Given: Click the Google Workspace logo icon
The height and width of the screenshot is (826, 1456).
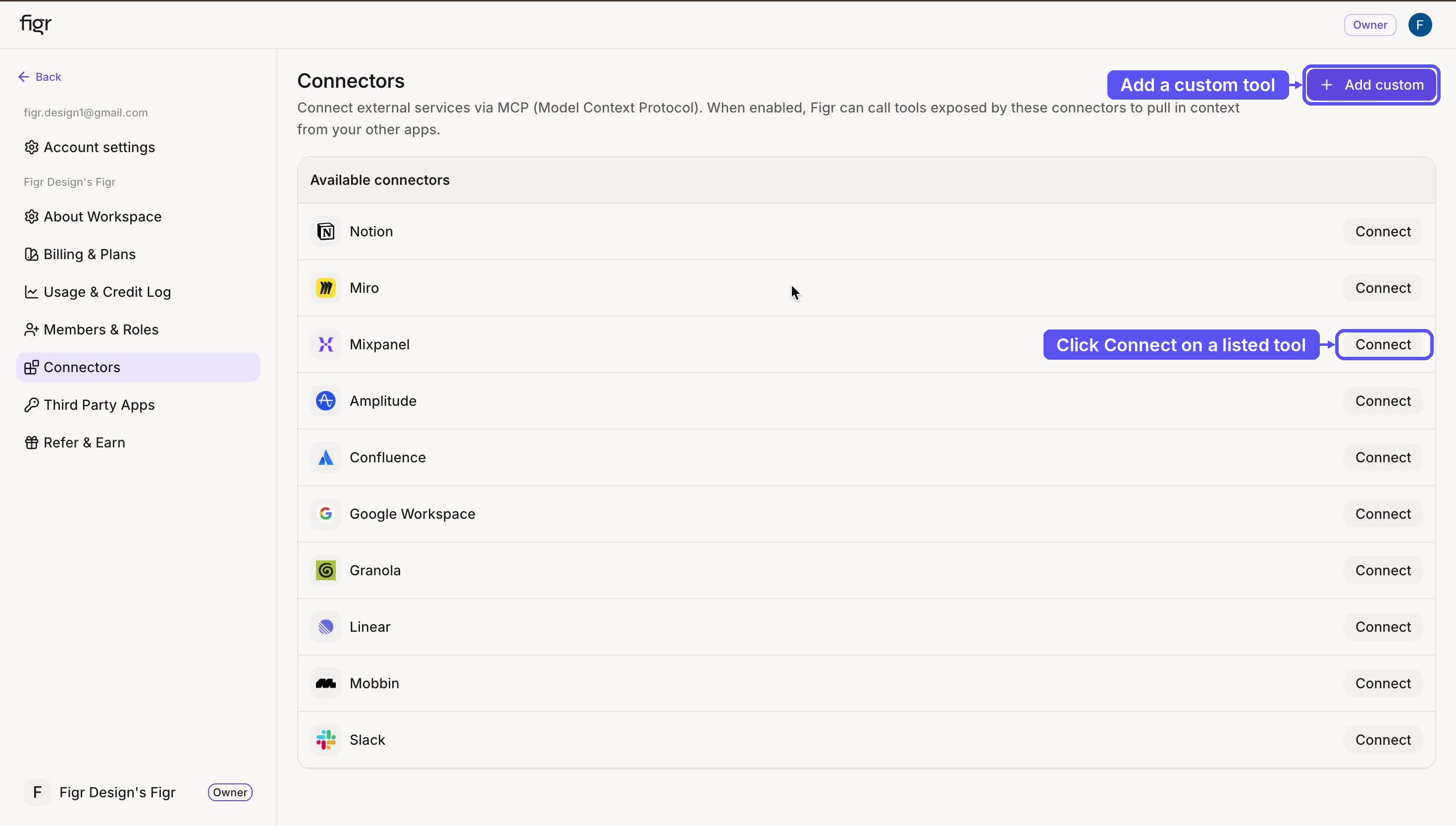Looking at the screenshot, I should click(x=325, y=514).
